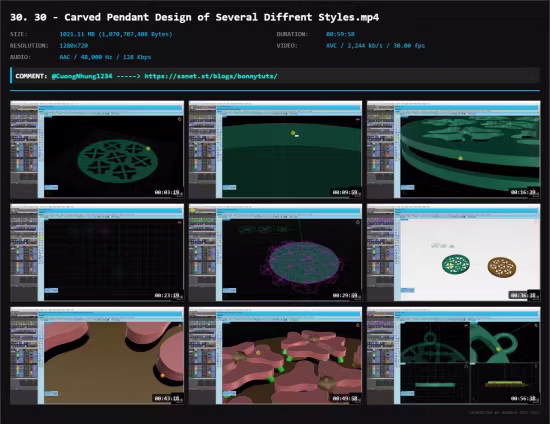Image resolution: width=550 pixels, height=424 pixels.
Task: Open the thumbnail timestamped 00:09:59
Action: (275, 149)
